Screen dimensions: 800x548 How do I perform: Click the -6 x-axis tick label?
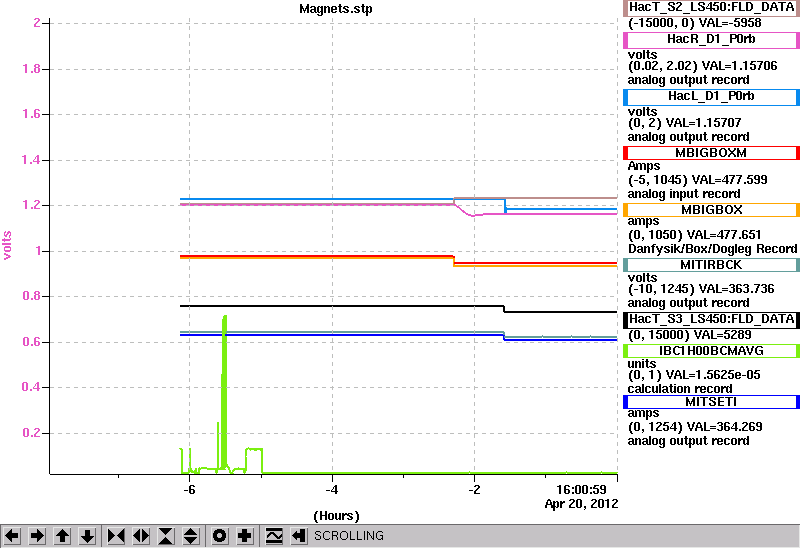click(189, 490)
